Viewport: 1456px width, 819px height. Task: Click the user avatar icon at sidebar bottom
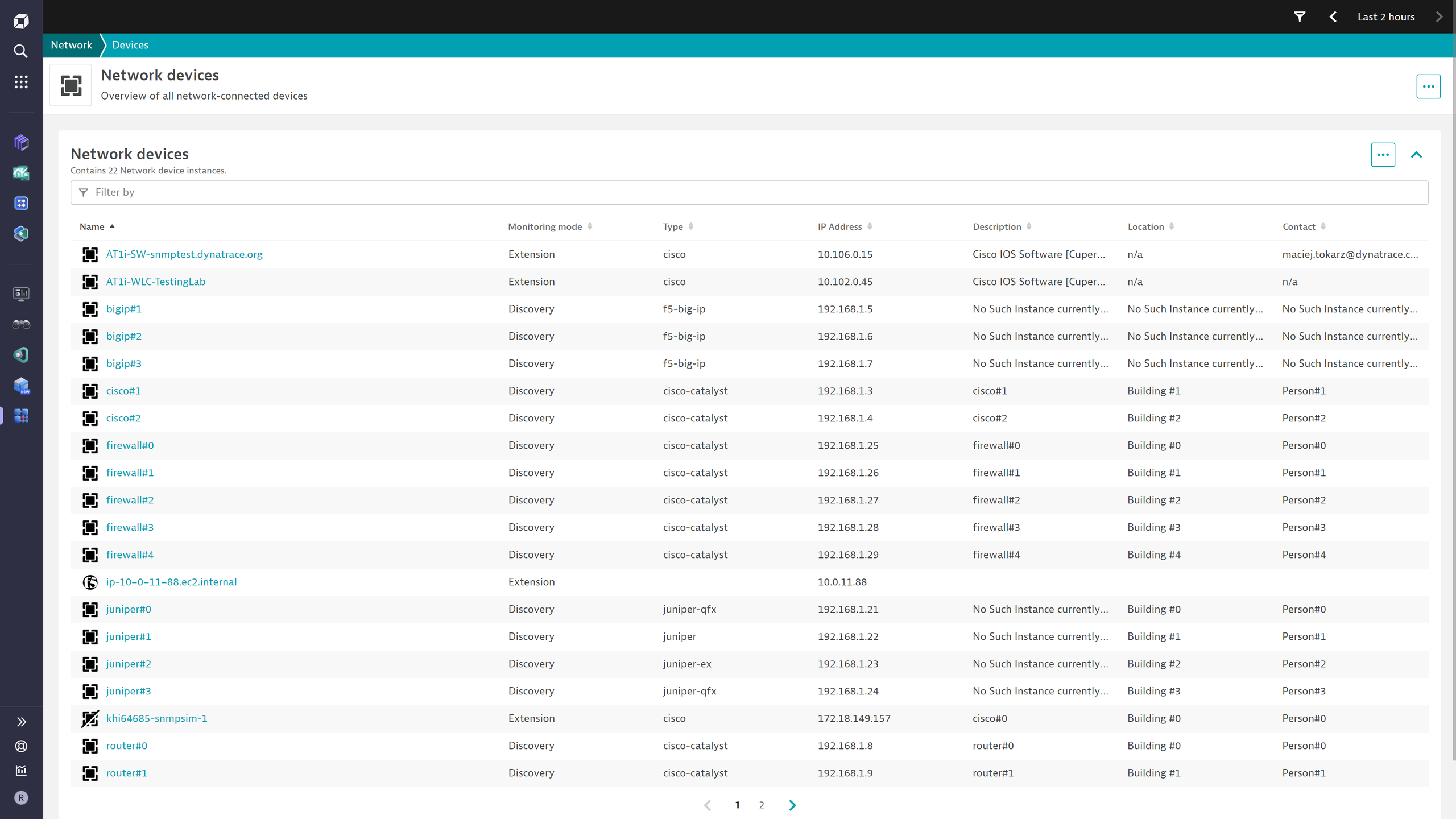(x=21, y=797)
